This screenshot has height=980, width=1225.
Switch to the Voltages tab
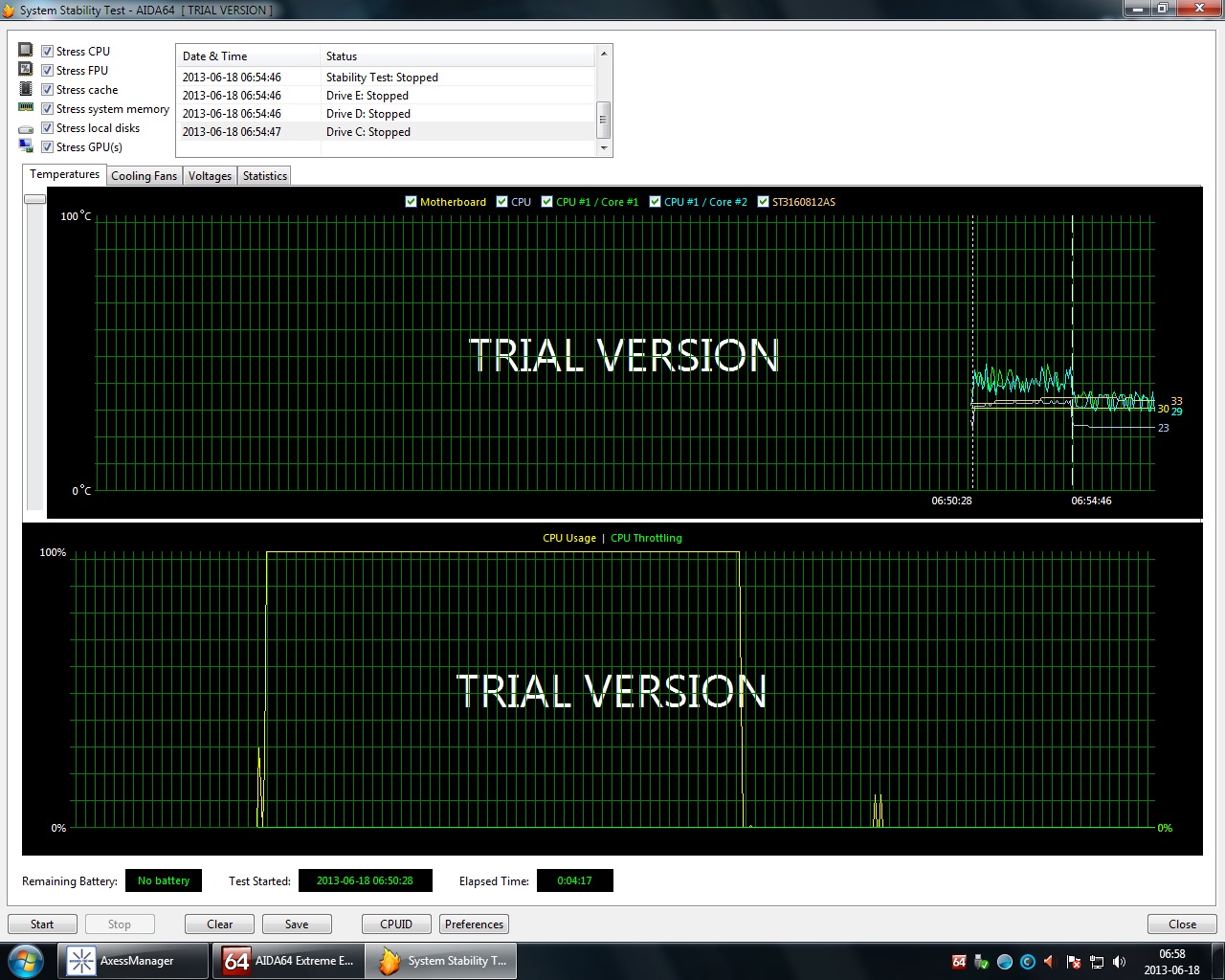(x=210, y=176)
